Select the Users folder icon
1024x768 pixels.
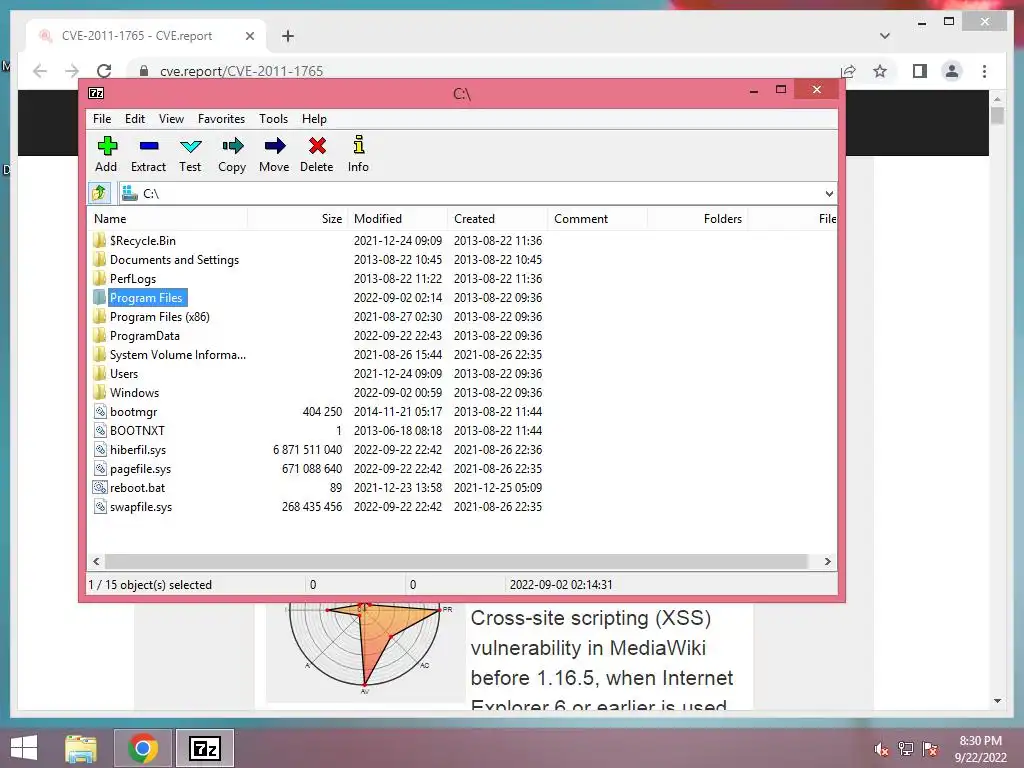coord(99,374)
